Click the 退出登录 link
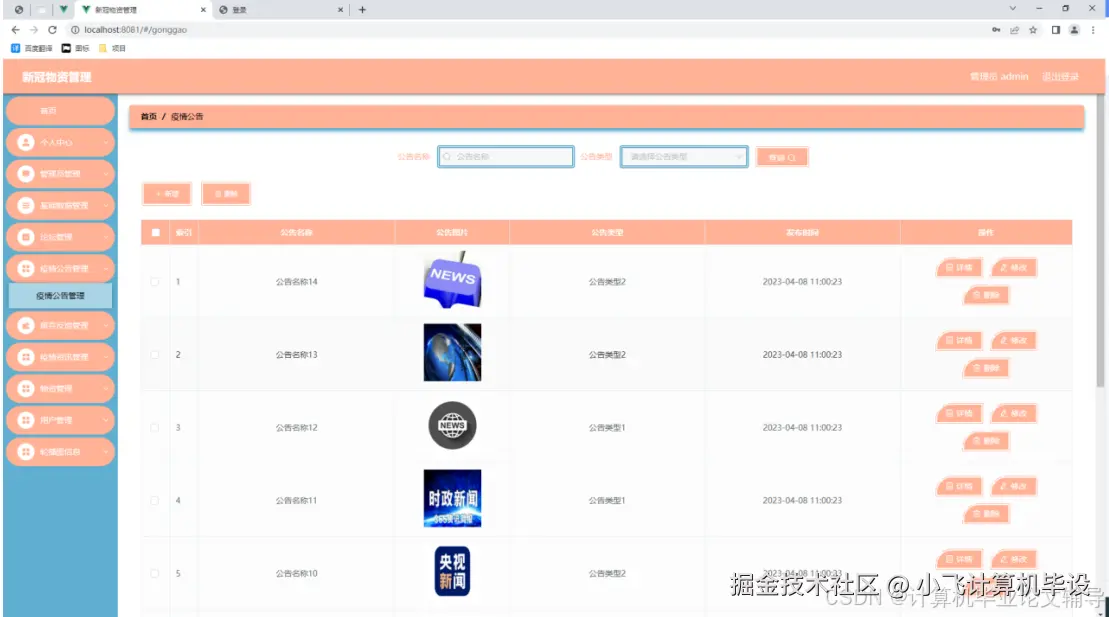The height and width of the screenshot is (617, 1109). click(x=1060, y=76)
